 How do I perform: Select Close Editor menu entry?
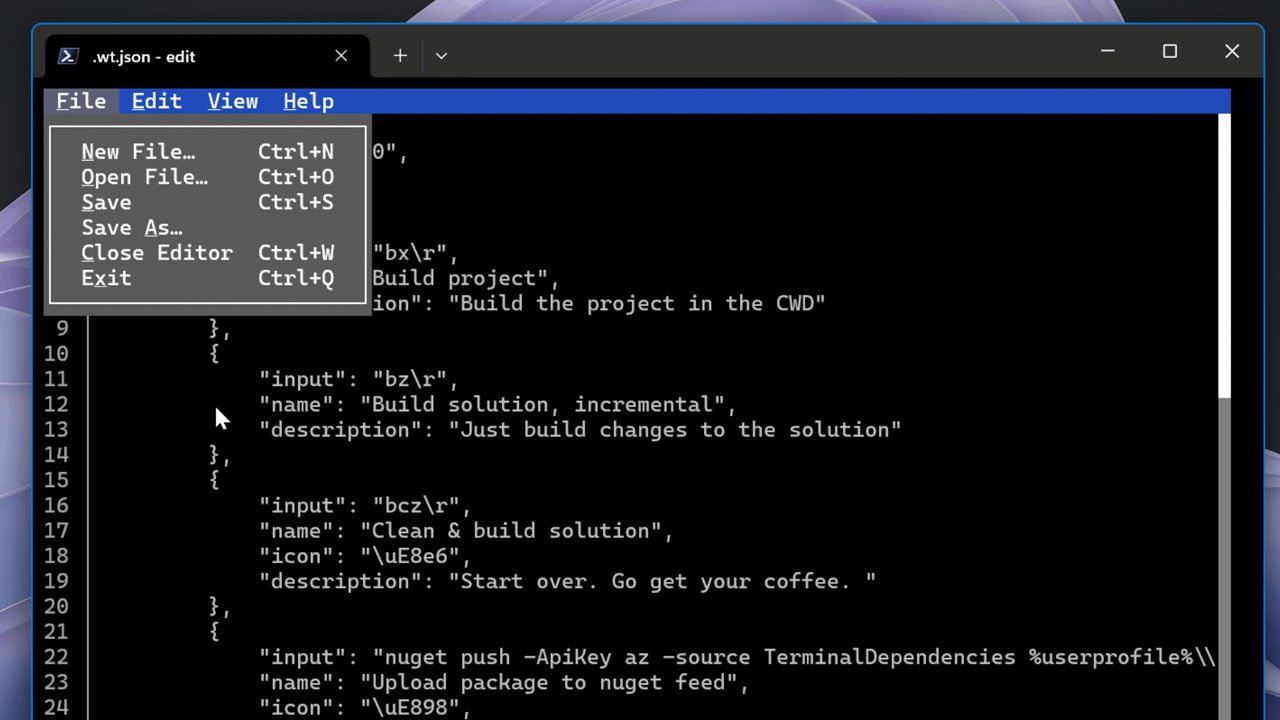point(207,253)
